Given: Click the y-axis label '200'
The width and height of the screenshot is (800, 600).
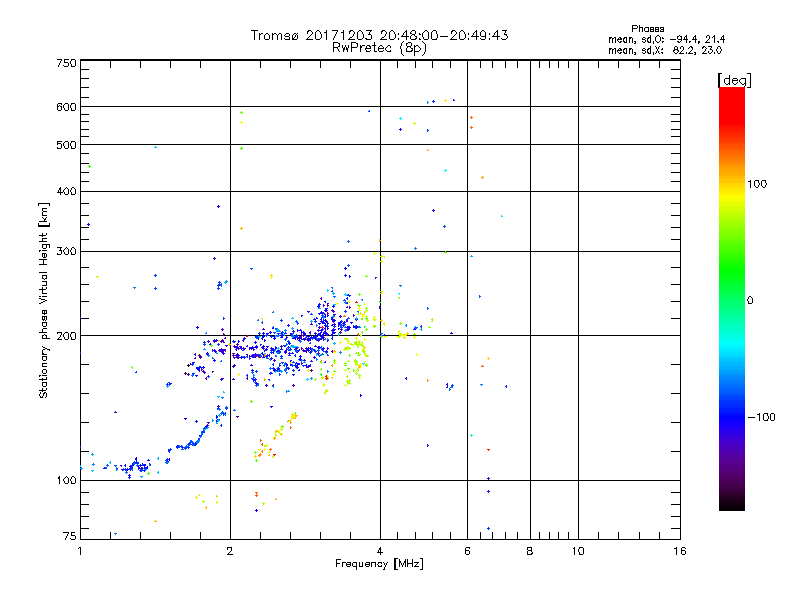Looking at the screenshot, I should pos(66,336).
